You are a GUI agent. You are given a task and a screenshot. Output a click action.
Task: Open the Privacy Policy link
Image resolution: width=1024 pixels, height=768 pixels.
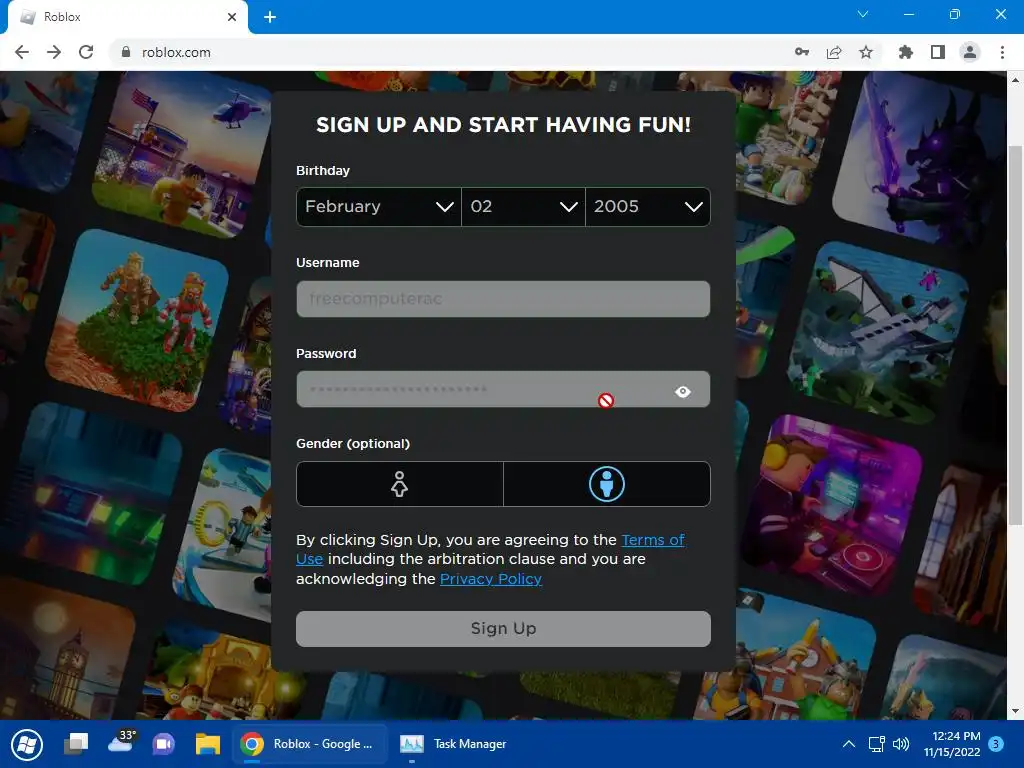pos(490,579)
